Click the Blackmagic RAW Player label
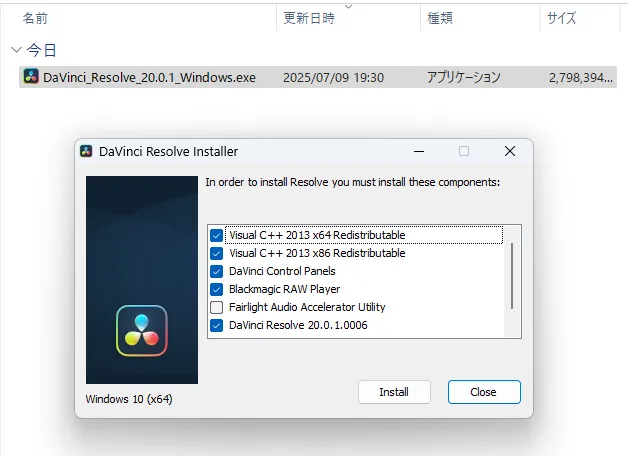Image resolution: width=628 pixels, height=456 pixels. [x=284, y=289]
